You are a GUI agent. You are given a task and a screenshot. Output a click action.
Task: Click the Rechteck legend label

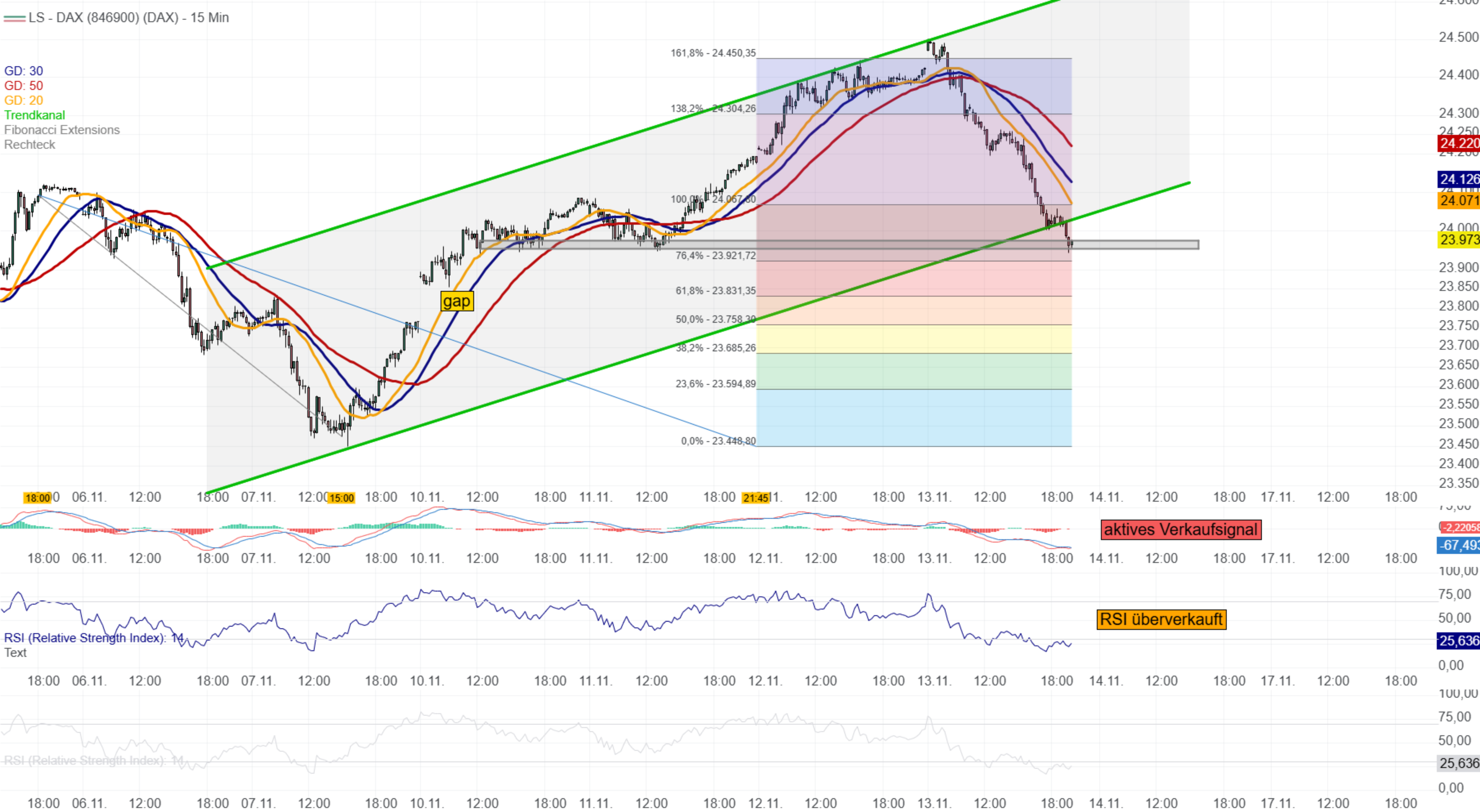coord(30,145)
